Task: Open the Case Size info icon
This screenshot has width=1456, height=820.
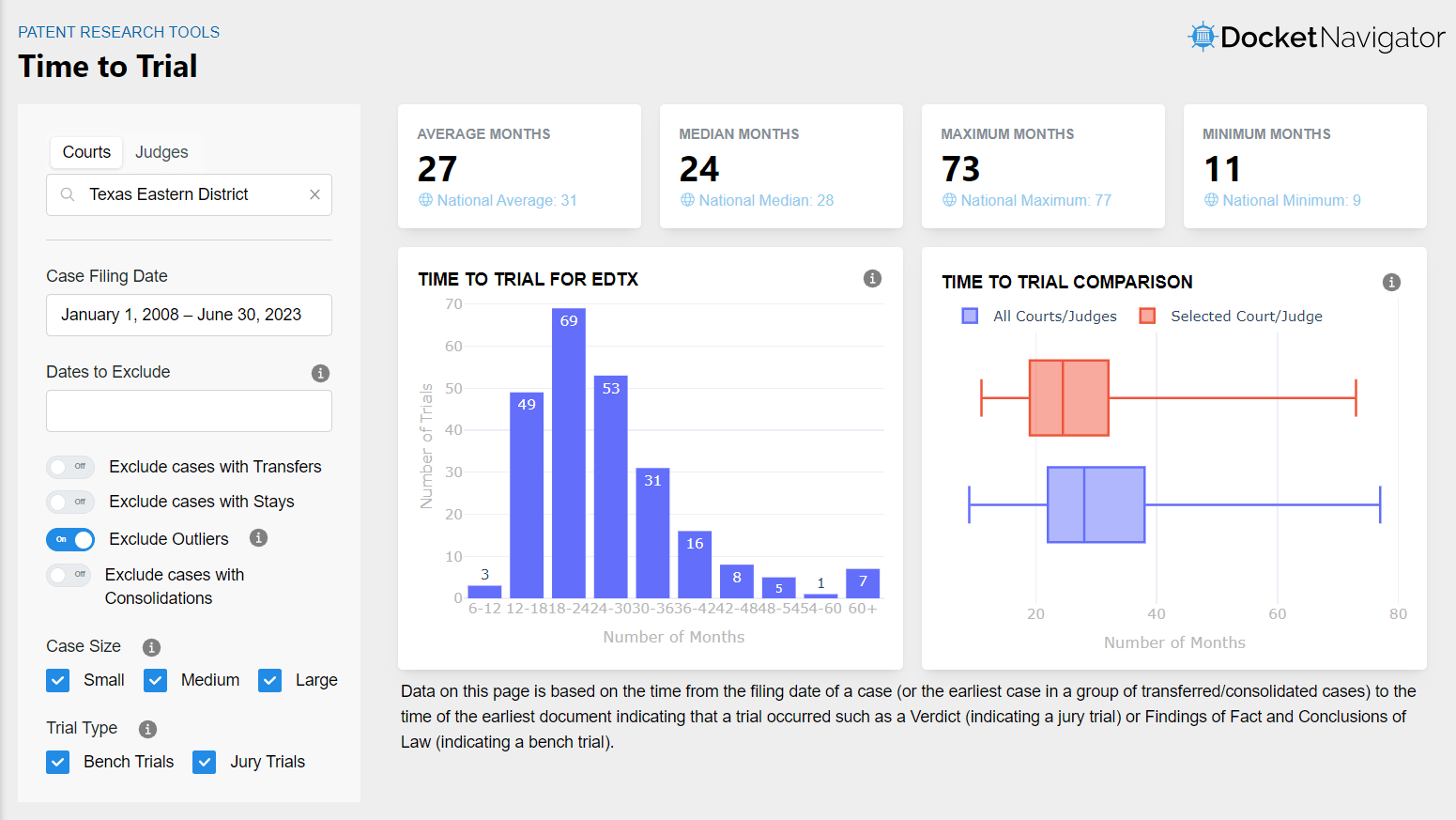Action: [151, 647]
